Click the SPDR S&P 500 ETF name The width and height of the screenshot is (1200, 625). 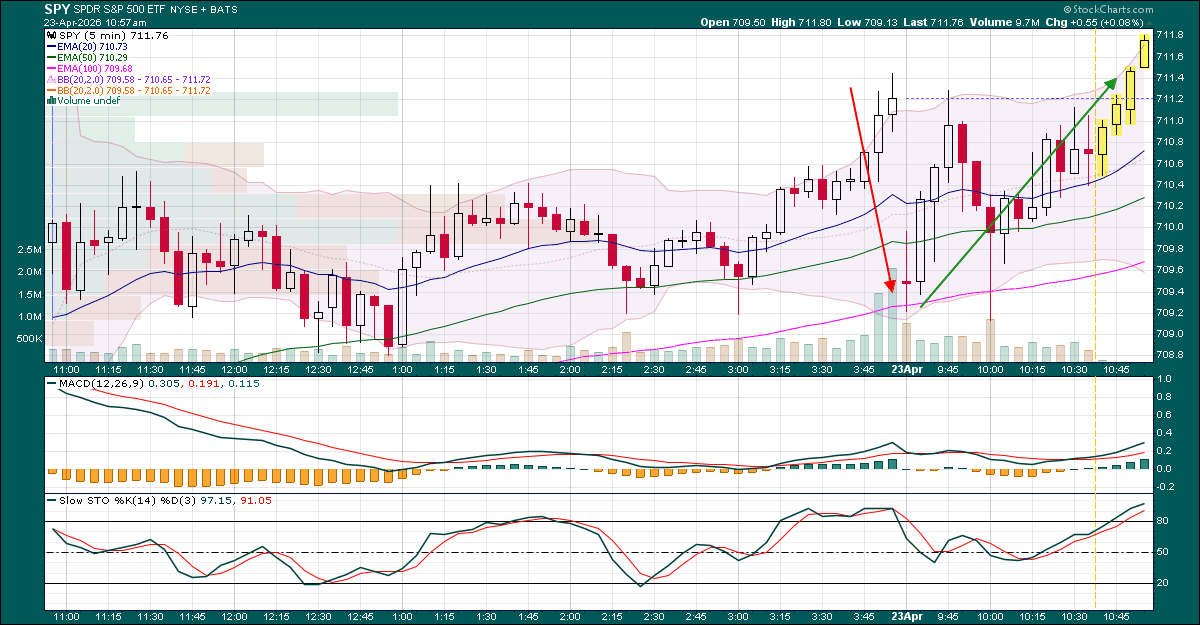point(121,8)
